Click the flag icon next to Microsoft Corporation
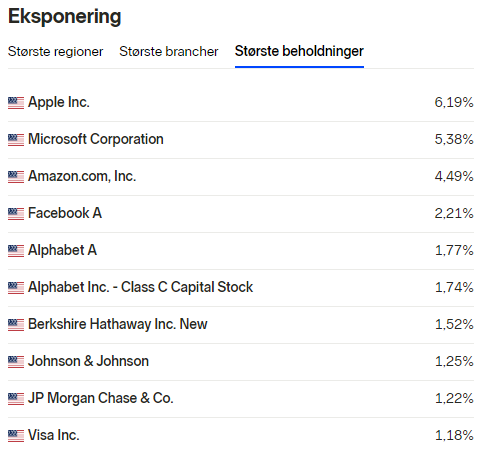Screen dimensions: 488x461 point(16,140)
